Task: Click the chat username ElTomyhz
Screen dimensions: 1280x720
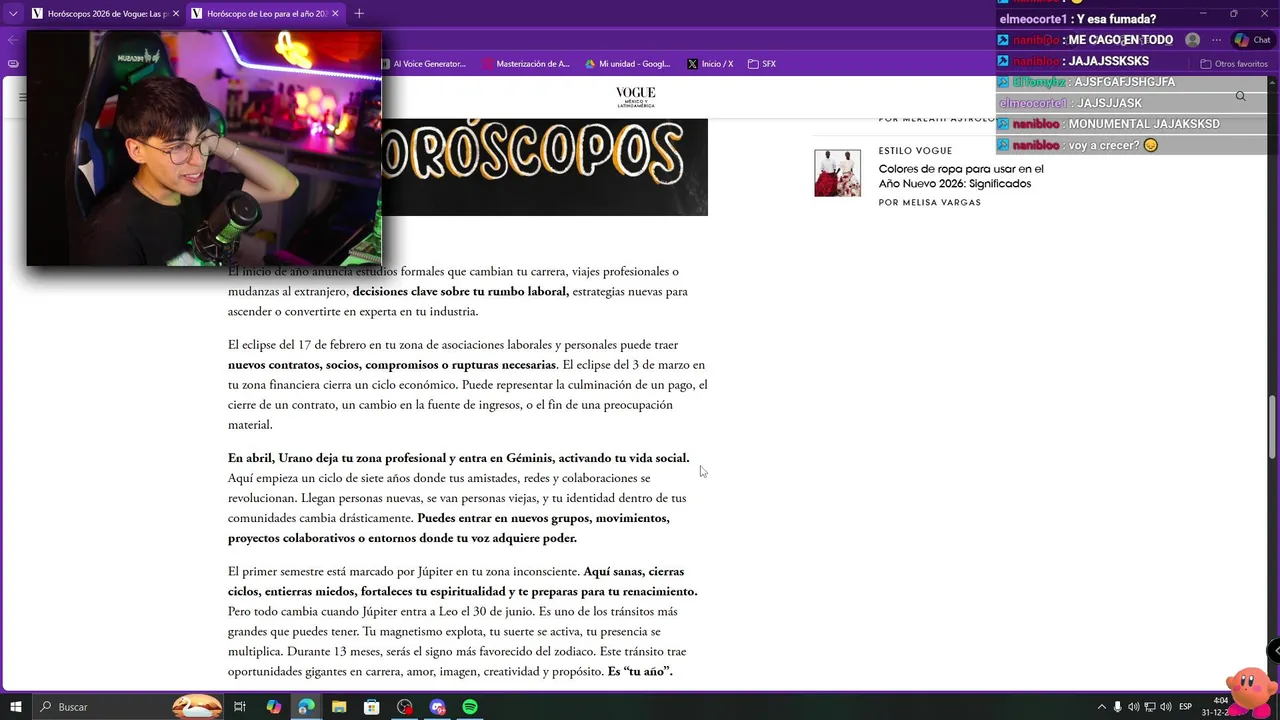Action: pyautogui.click(x=1038, y=82)
